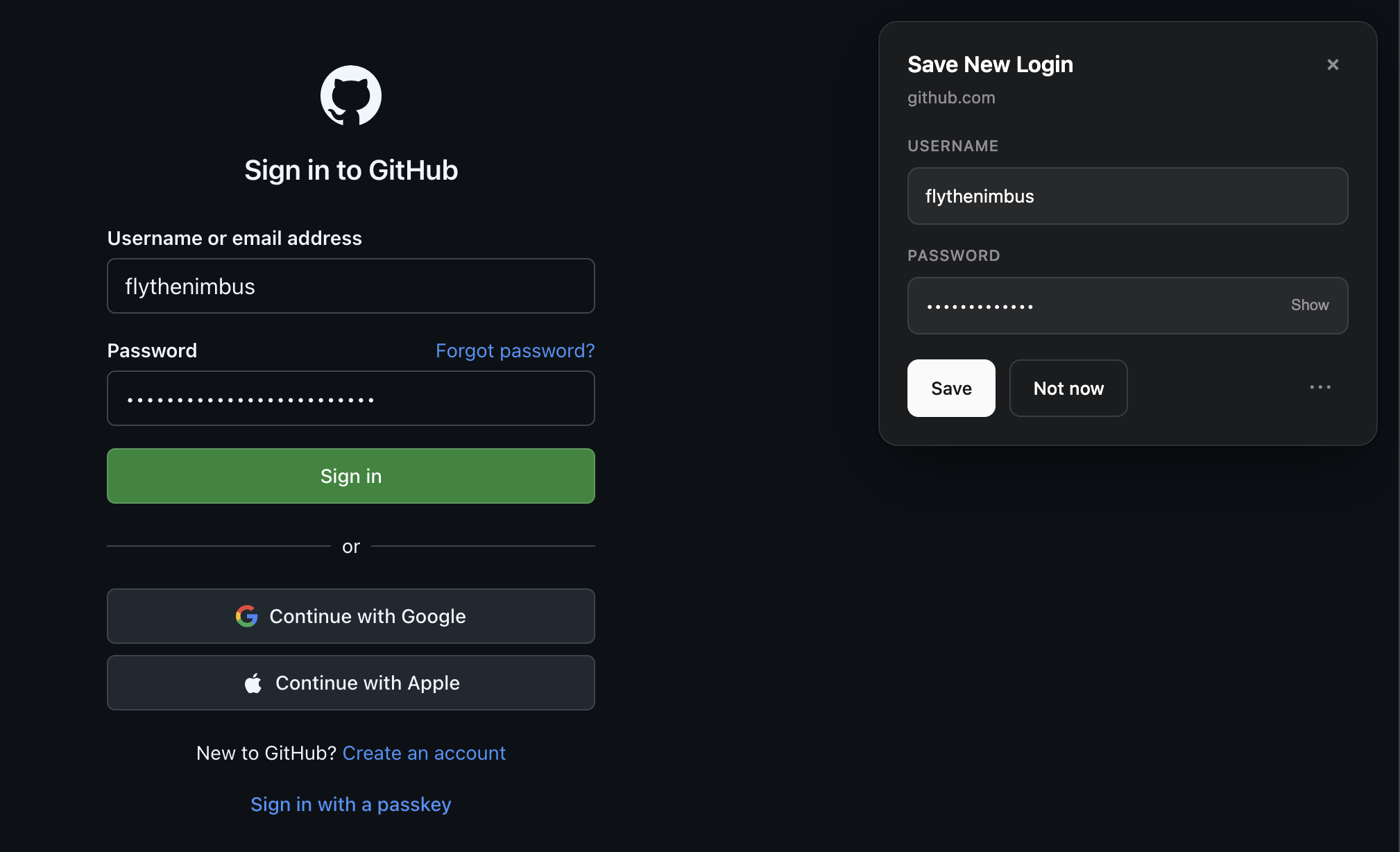Click the green Sign in button

[351, 476]
